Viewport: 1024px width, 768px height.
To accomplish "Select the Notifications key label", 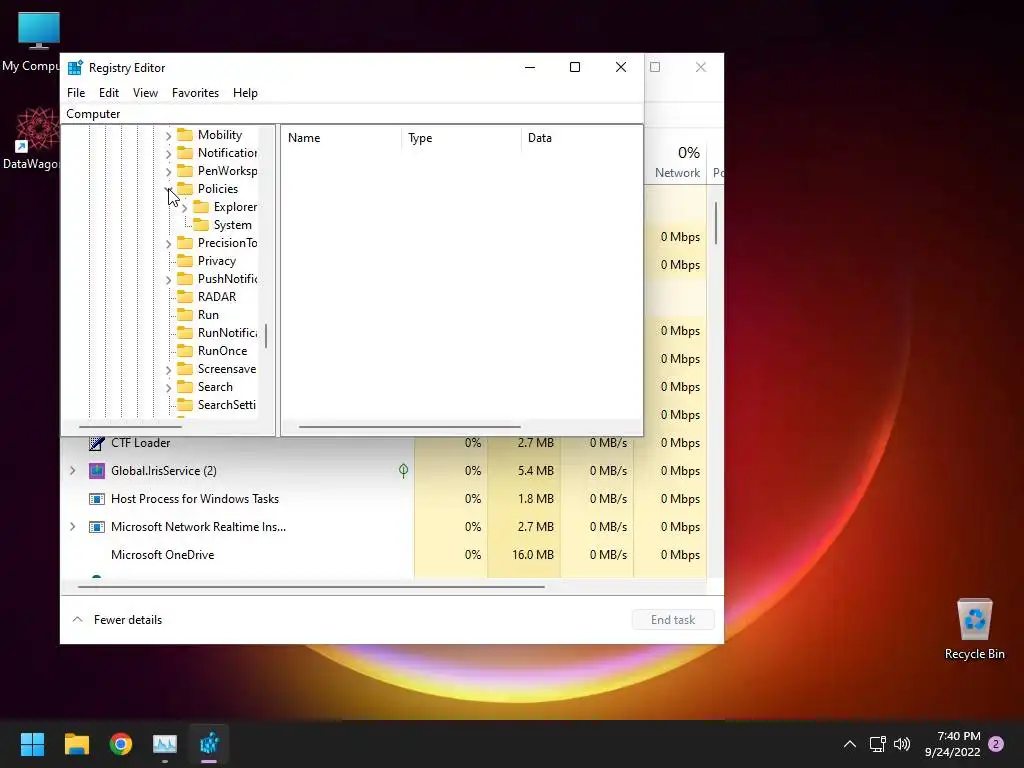I will [x=227, y=153].
